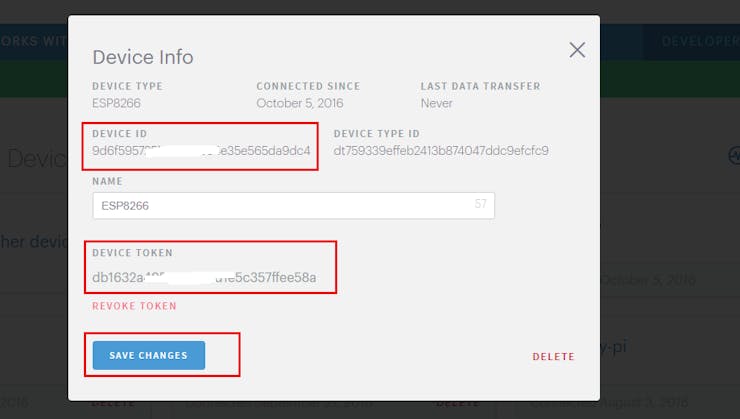Viewport: 740px width, 419px height.
Task: Click the Connected Since date October 5, 2016
Action: [x=300, y=103]
